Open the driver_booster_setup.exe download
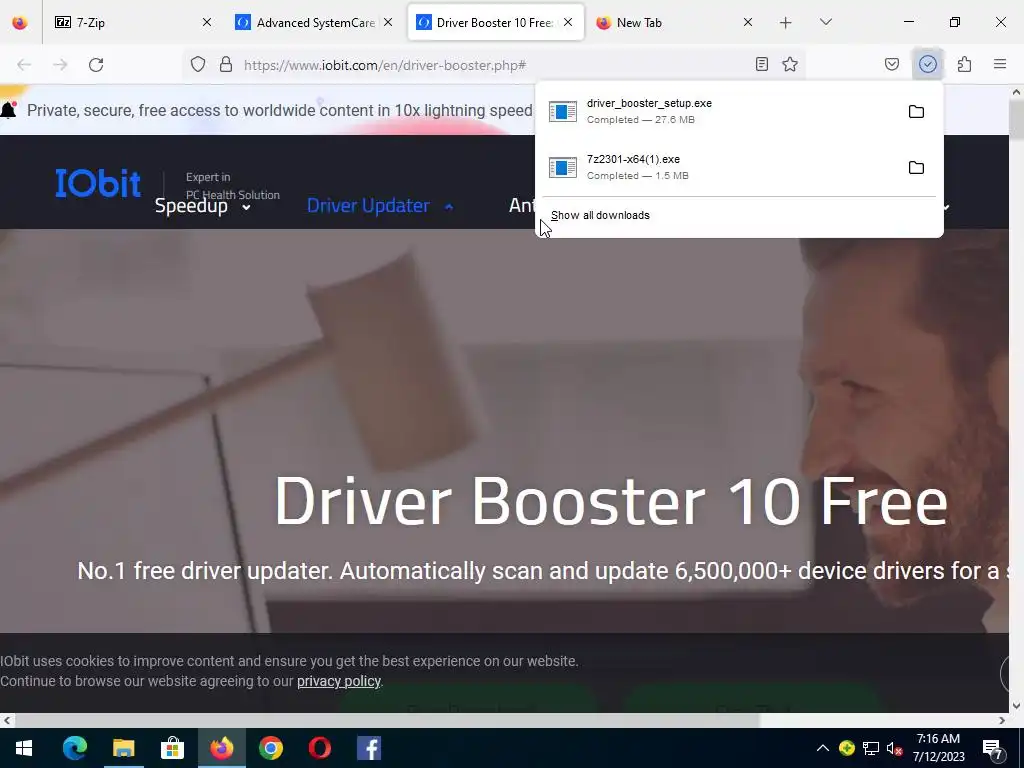1024x768 pixels. tap(720, 112)
